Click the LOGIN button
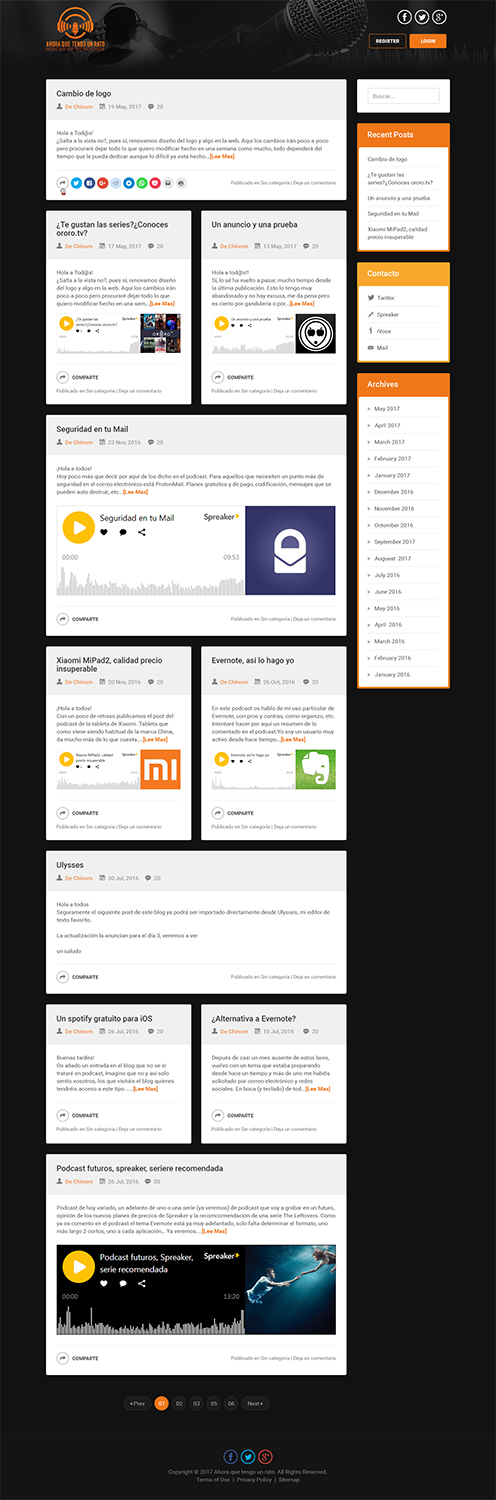Viewport: 496px width, 1500px height. tap(428, 41)
